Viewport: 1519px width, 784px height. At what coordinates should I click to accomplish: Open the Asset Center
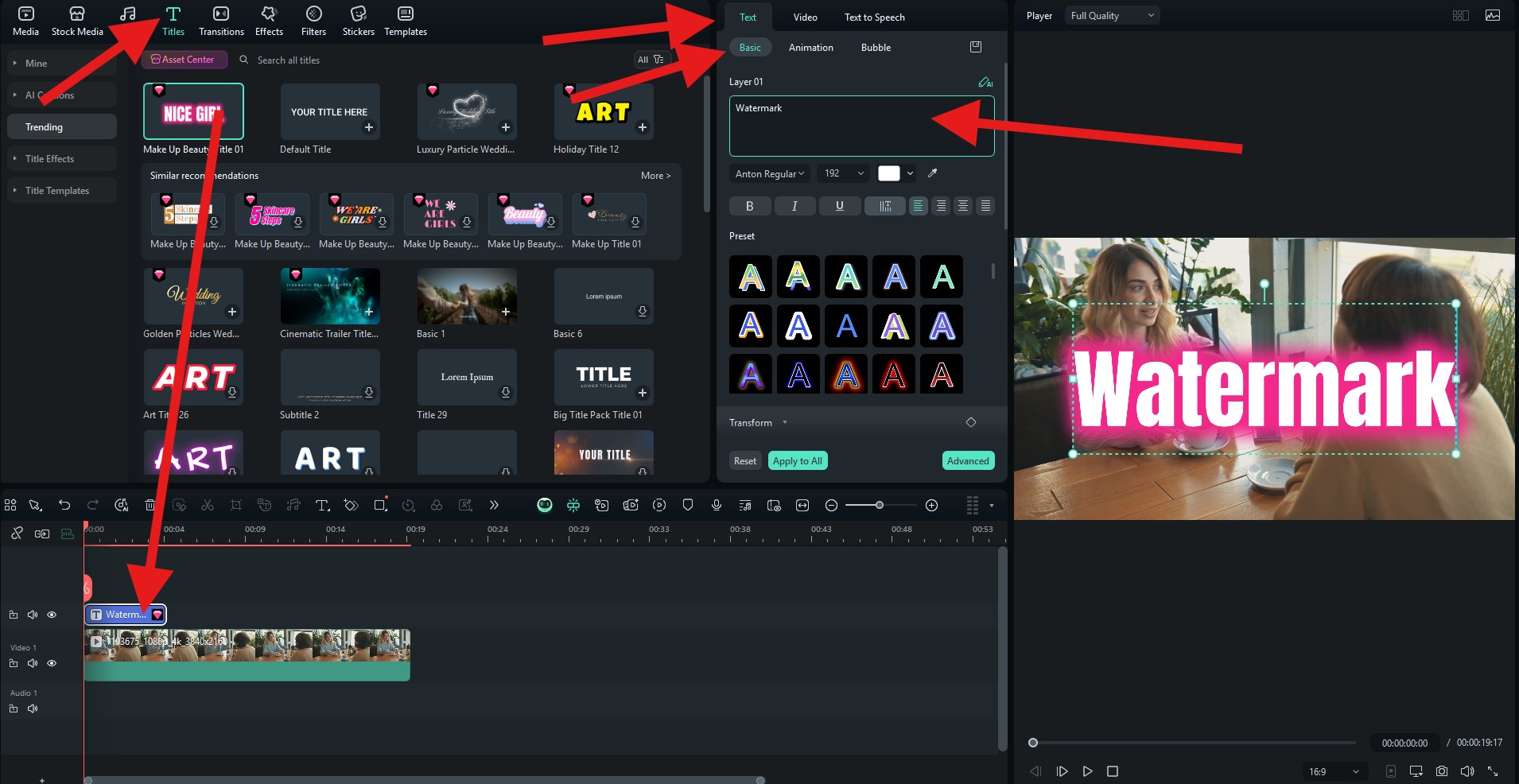pyautogui.click(x=184, y=60)
